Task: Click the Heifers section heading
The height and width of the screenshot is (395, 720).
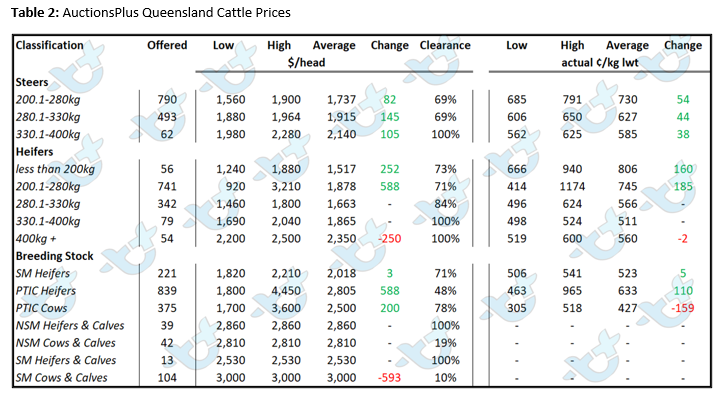Action: pyautogui.click(x=34, y=152)
